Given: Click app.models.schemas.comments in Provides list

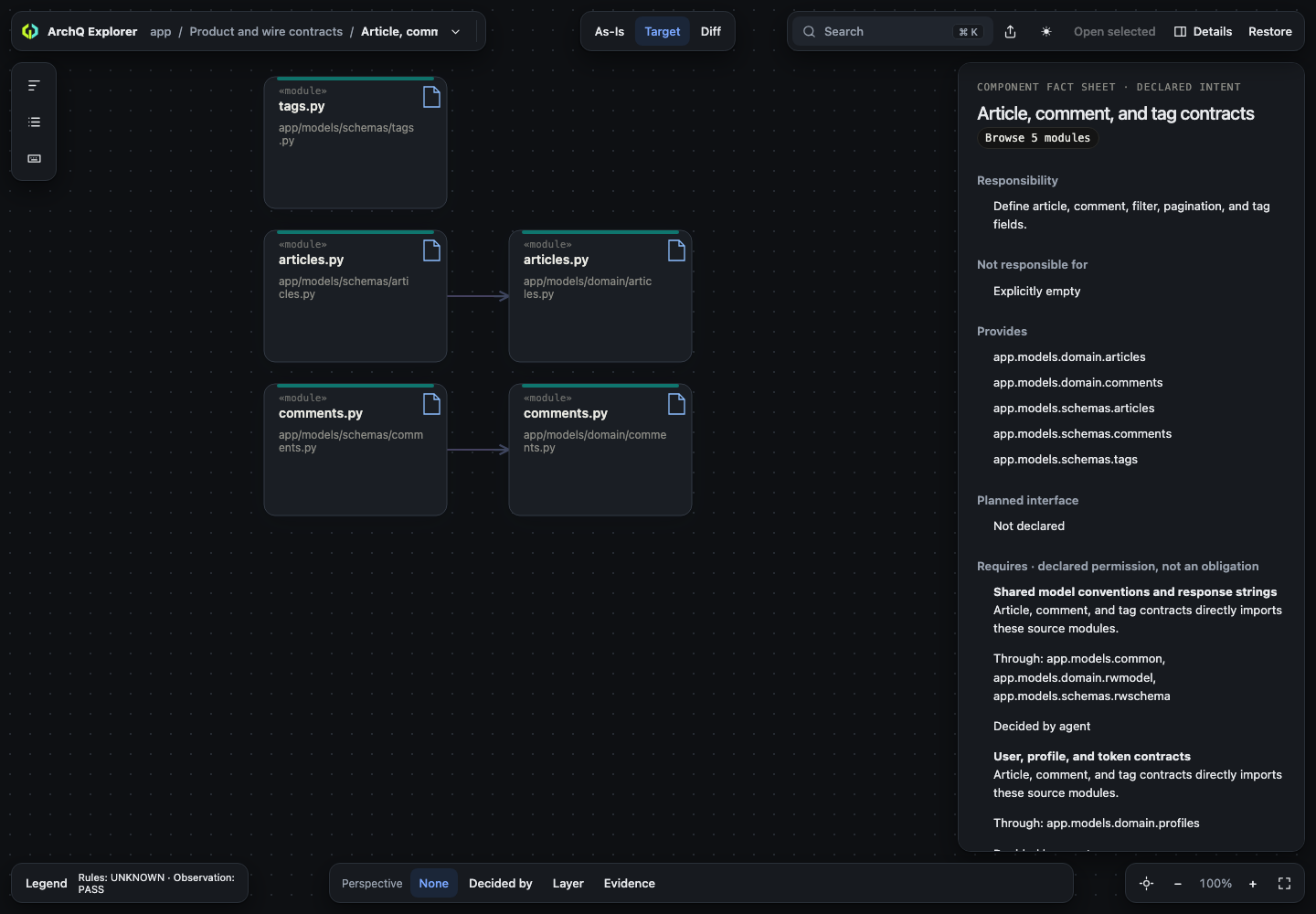Looking at the screenshot, I should tap(1082, 434).
